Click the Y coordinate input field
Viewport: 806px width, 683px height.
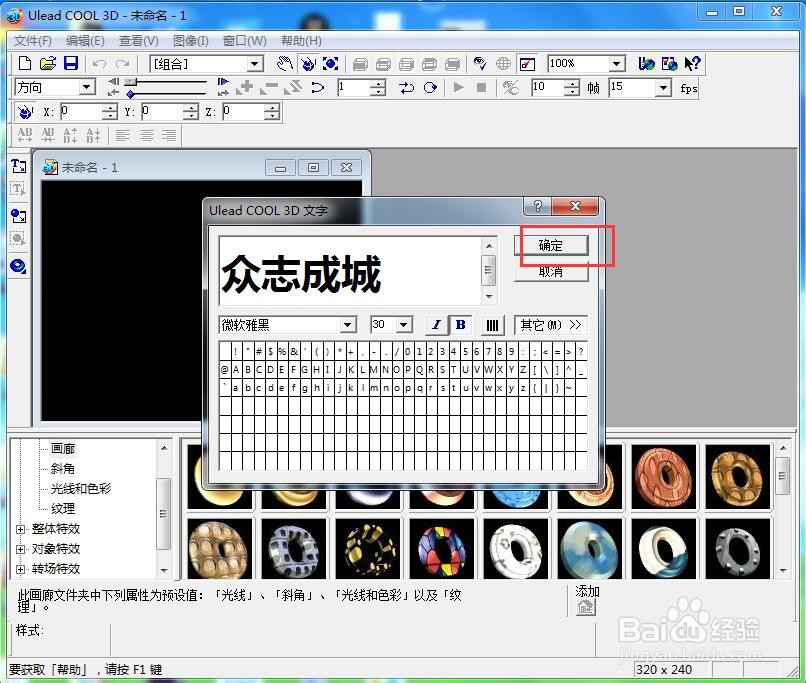pos(163,111)
